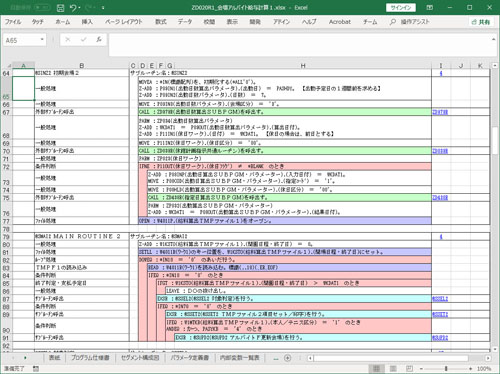Switch to the 内部変数一覧表 sheet tab

pyautogui.click(x=239, y=358)
